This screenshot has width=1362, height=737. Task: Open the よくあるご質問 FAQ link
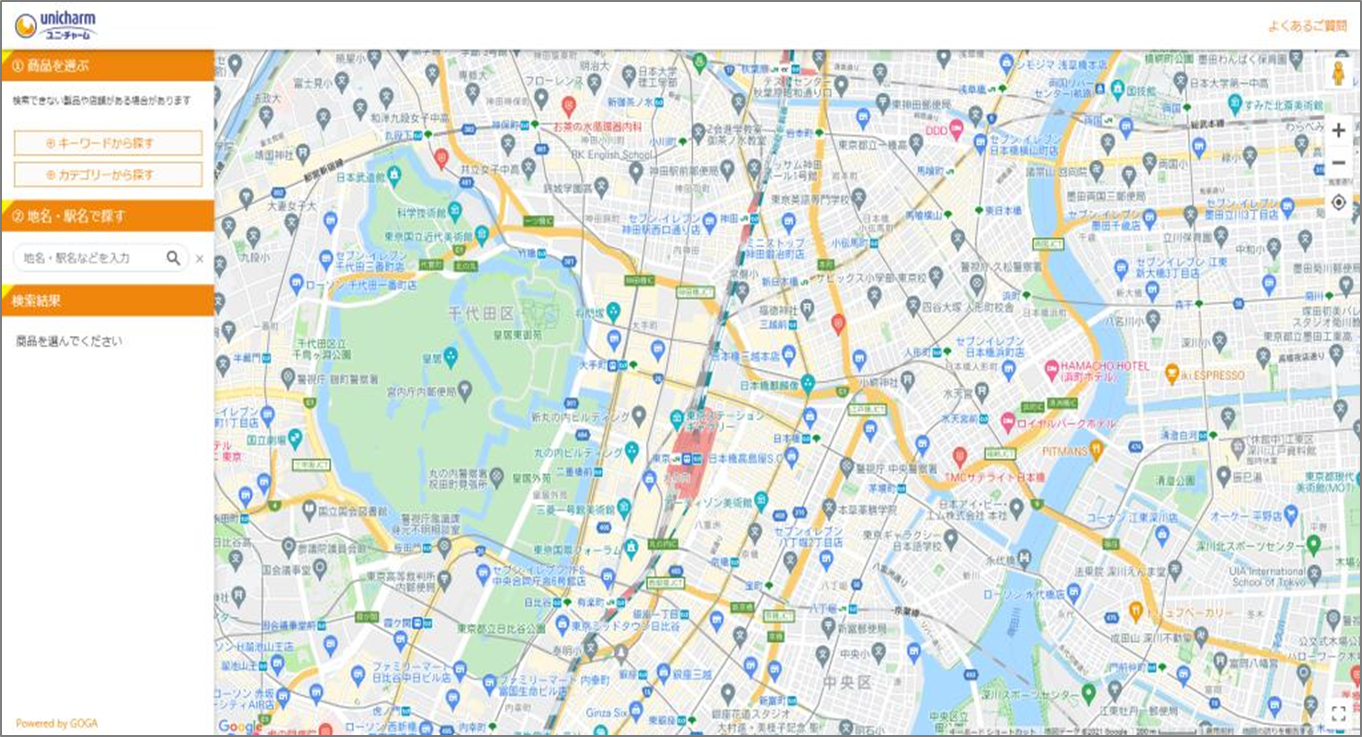1306,26
